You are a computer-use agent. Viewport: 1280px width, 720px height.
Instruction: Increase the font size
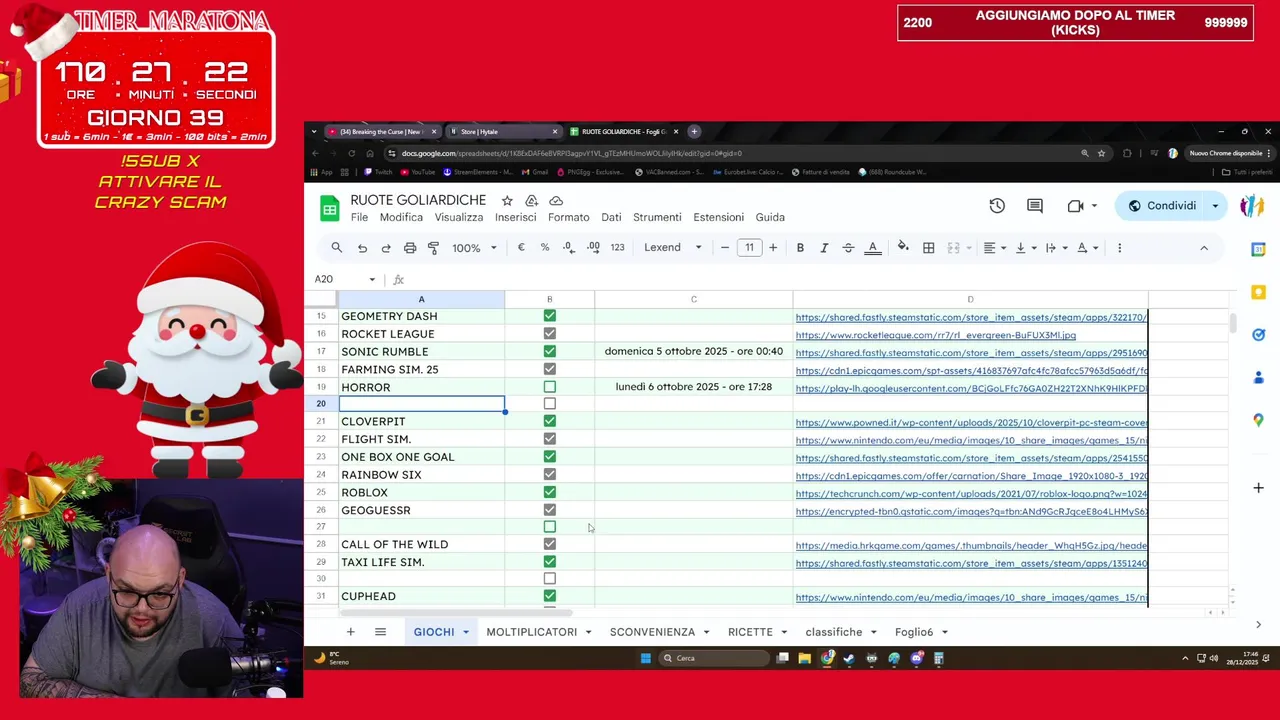773,248
